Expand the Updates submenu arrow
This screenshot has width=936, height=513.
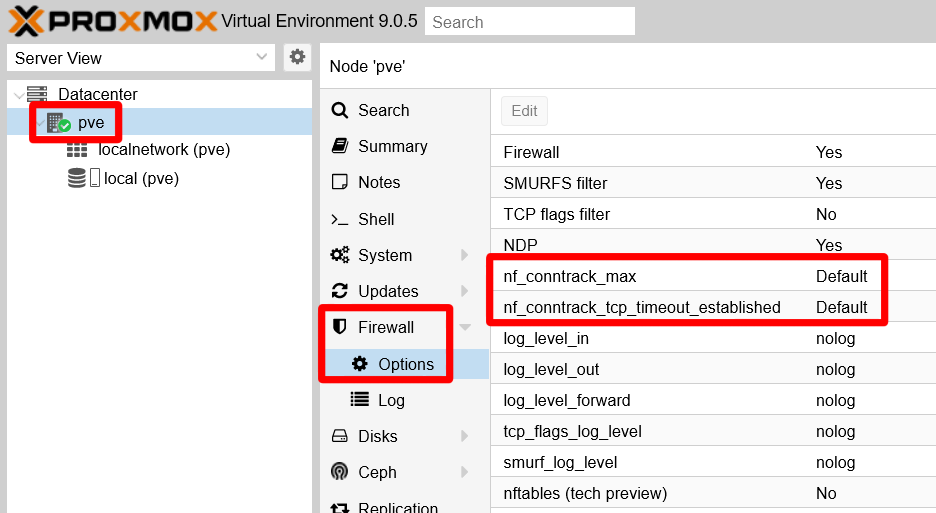[x=464, y=291]
